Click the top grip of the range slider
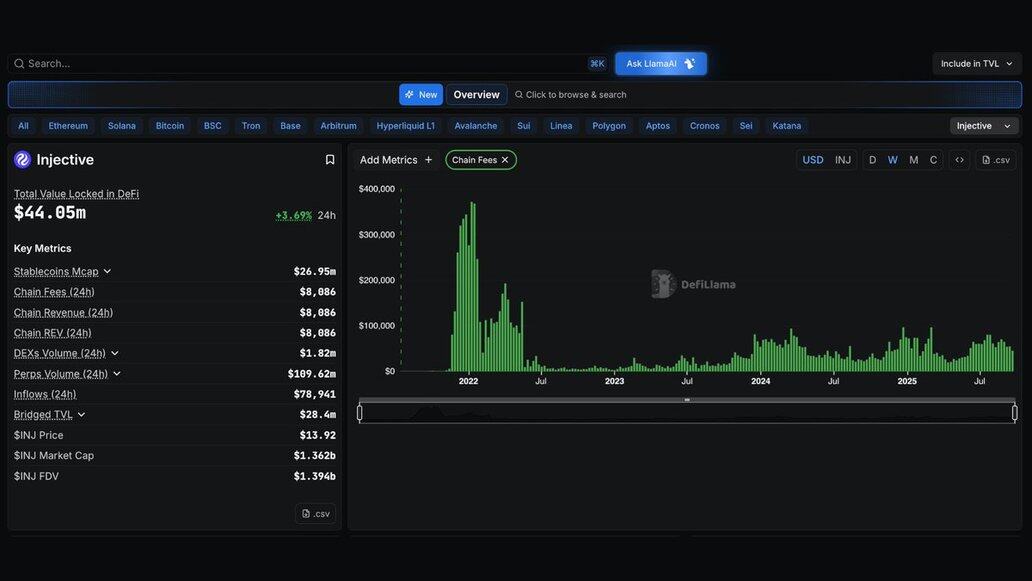 coord(687,399)
